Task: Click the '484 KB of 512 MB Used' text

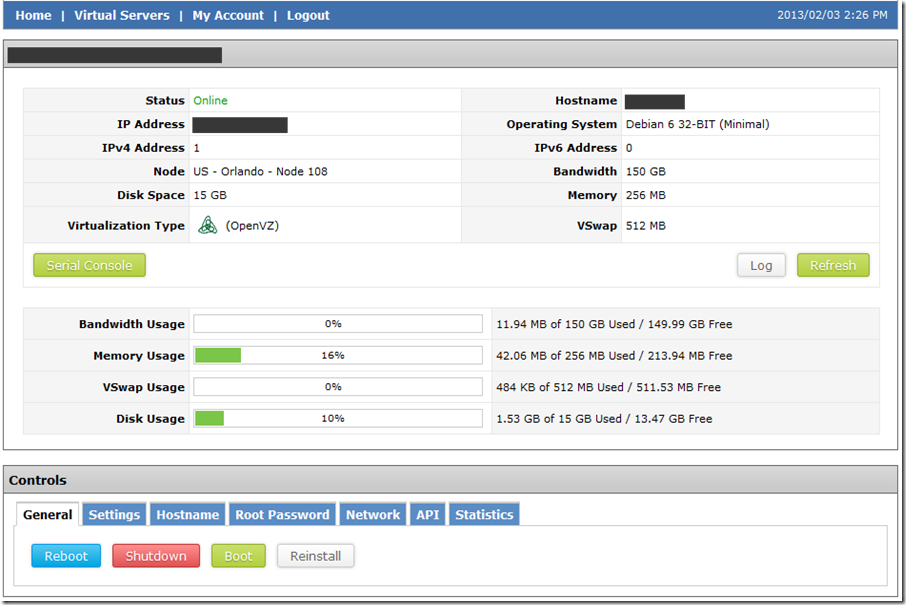Action: (560, 387)
